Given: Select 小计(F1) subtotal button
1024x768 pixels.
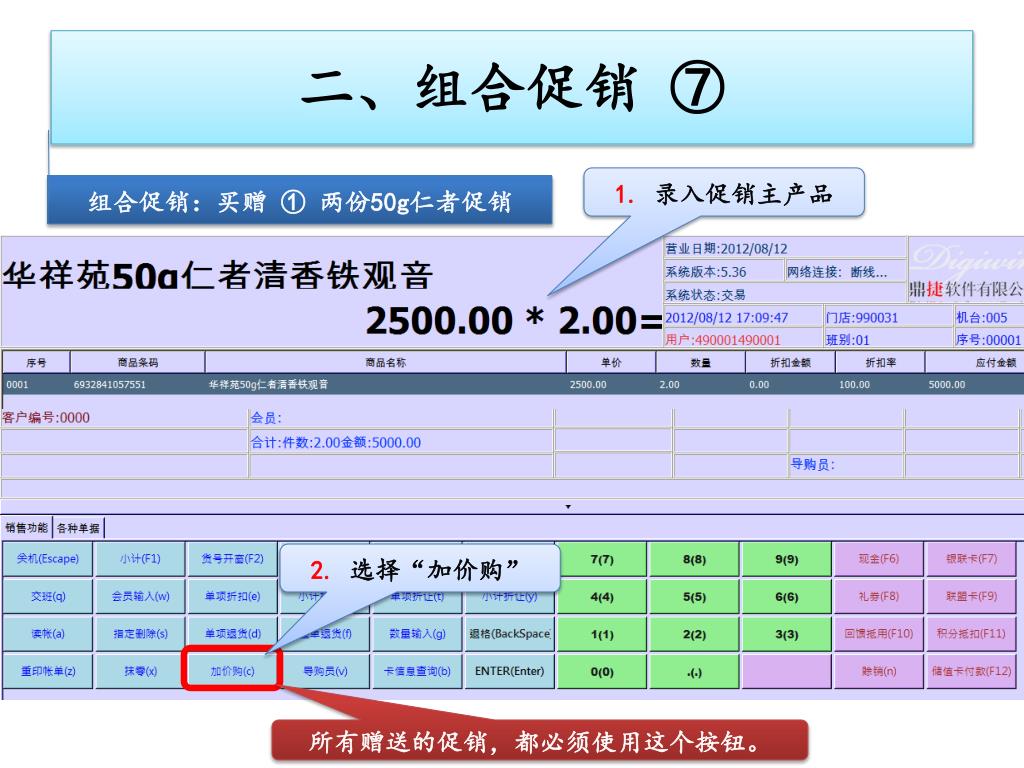Looking at the screenshot, I should pyautogui.click(x=140, y=559).
